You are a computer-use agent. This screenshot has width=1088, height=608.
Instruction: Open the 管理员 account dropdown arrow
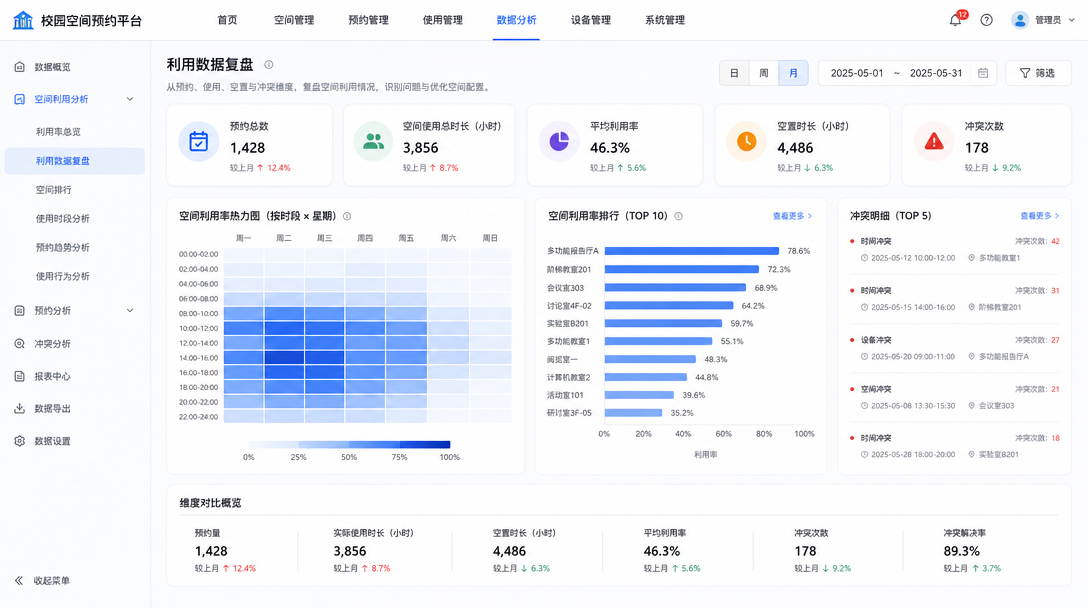click(1071, 20)
